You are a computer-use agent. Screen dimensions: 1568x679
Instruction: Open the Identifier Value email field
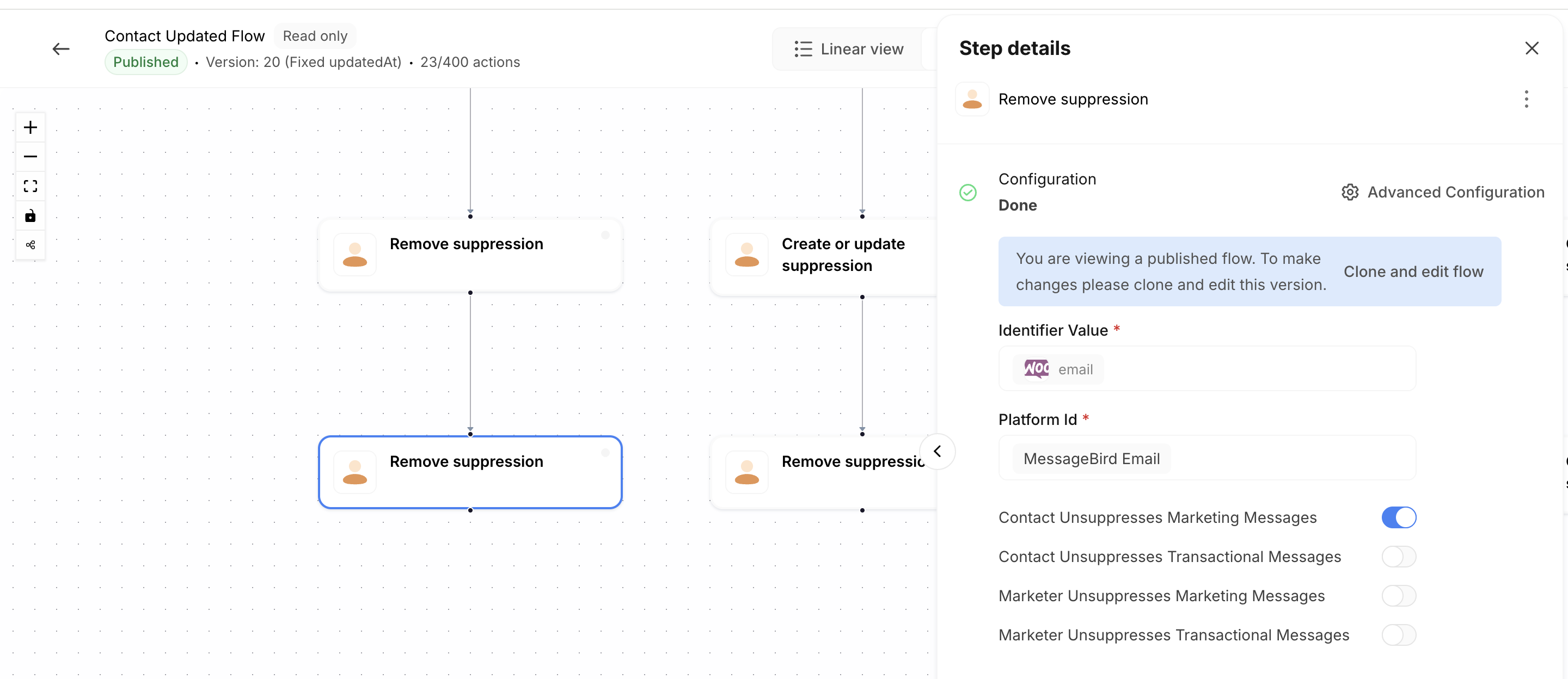(1207, 369)
